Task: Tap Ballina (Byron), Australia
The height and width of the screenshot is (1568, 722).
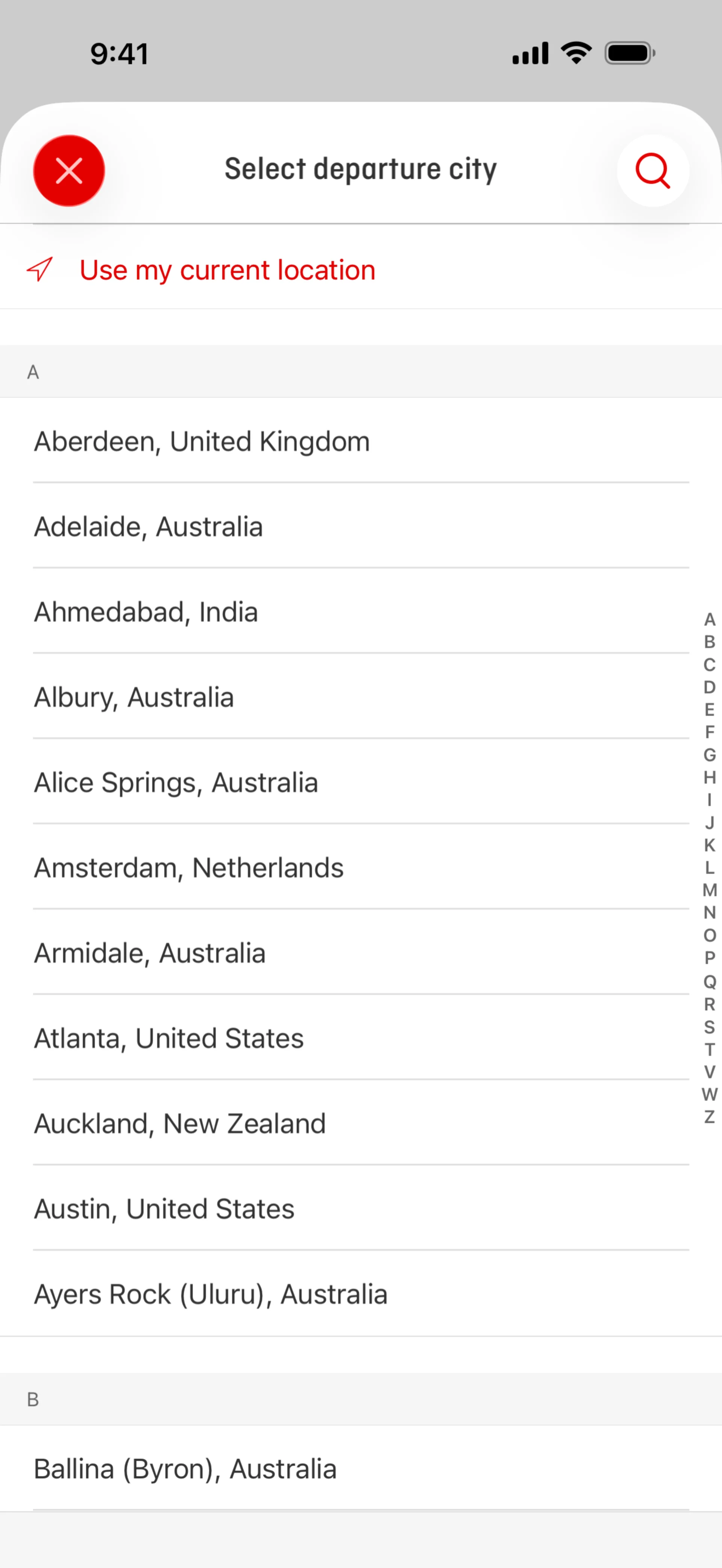Action: [x=185, y=1468]
